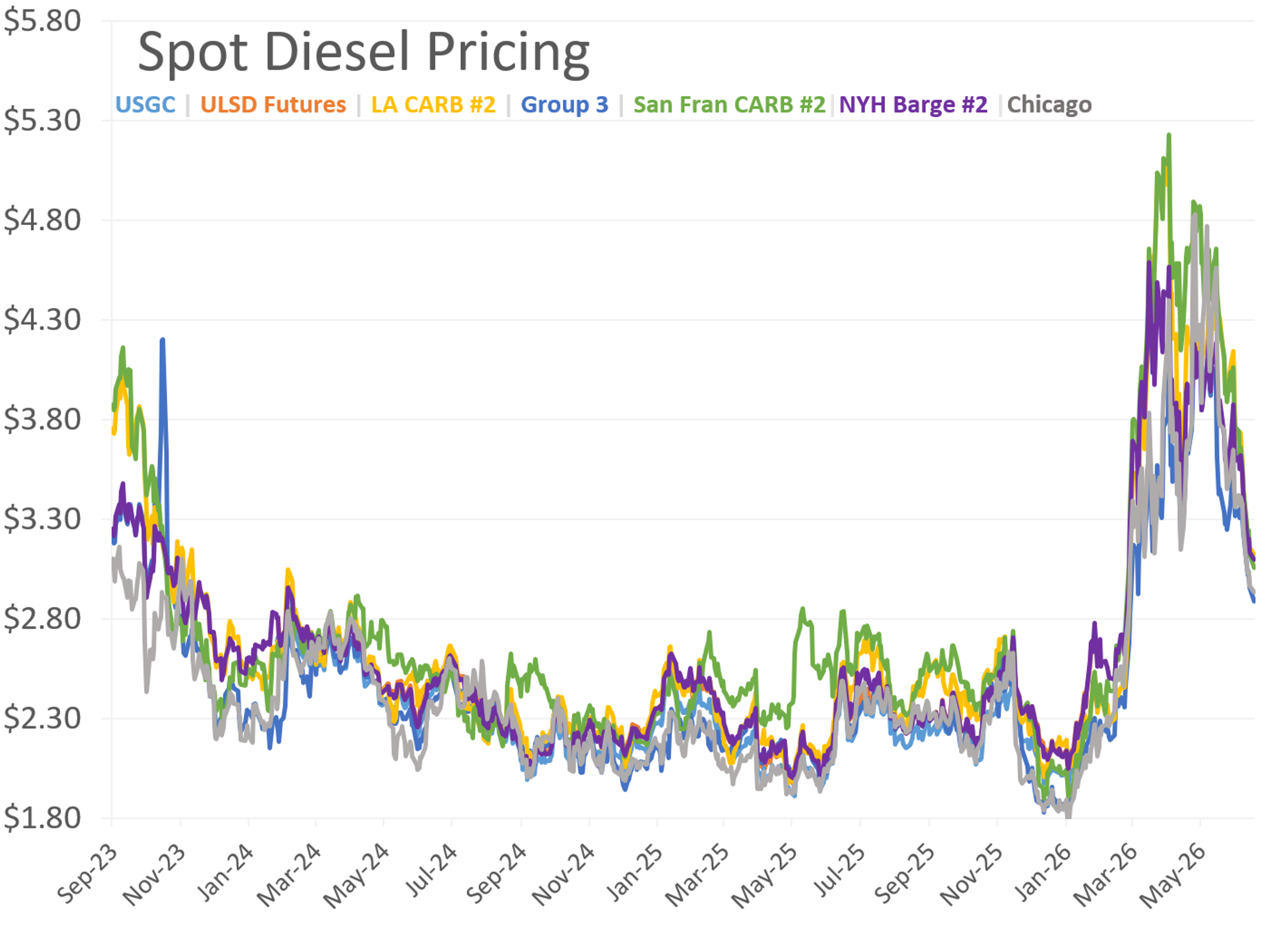Click the $1.80 y-axis label
The image size is (1288, 933).
click(x=42, y=818)
